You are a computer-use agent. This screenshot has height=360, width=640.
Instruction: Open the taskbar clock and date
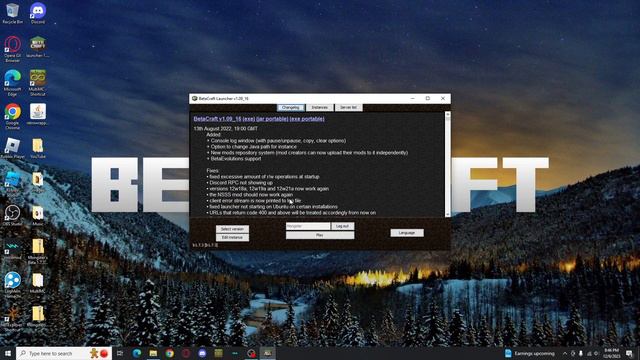pos(611,353)
